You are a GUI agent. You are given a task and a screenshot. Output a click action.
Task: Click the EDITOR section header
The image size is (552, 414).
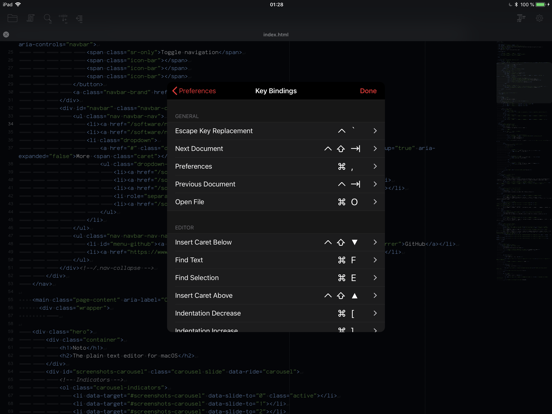click(x=184, y=227)
